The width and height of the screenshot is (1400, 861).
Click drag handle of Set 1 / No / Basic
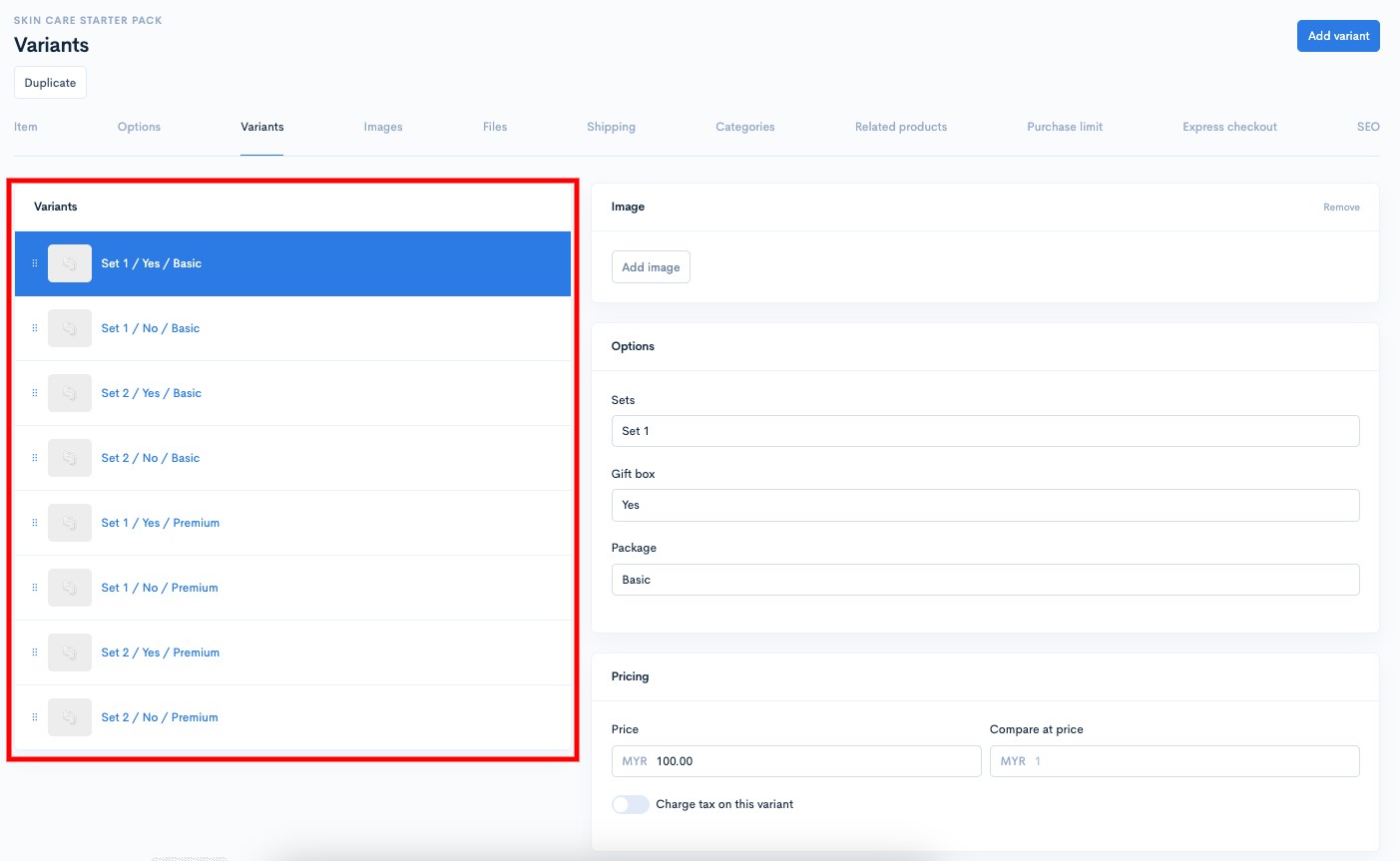click(35, 328)
